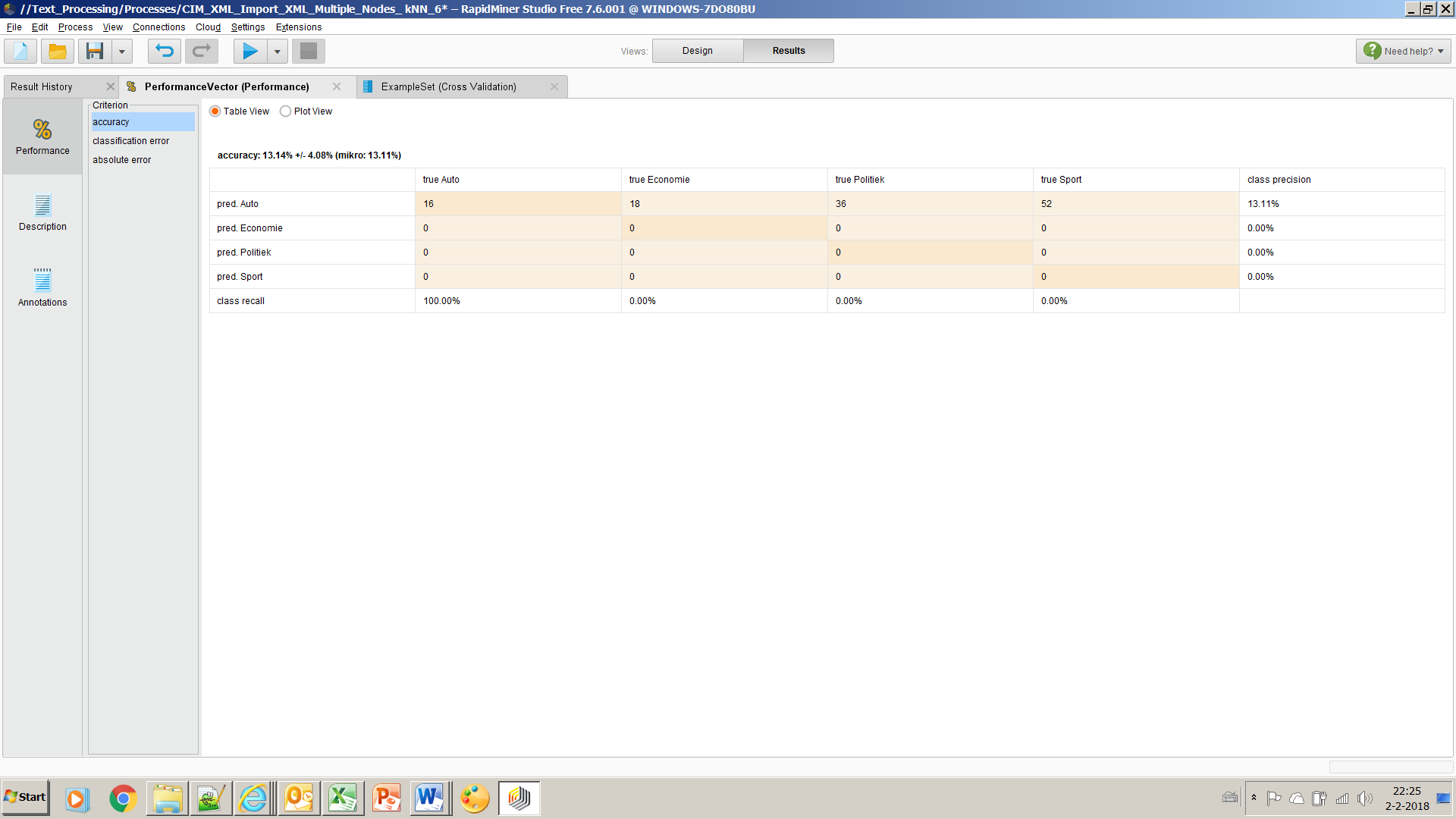Click the 100.00% class recall cell

tap(518, 301)
